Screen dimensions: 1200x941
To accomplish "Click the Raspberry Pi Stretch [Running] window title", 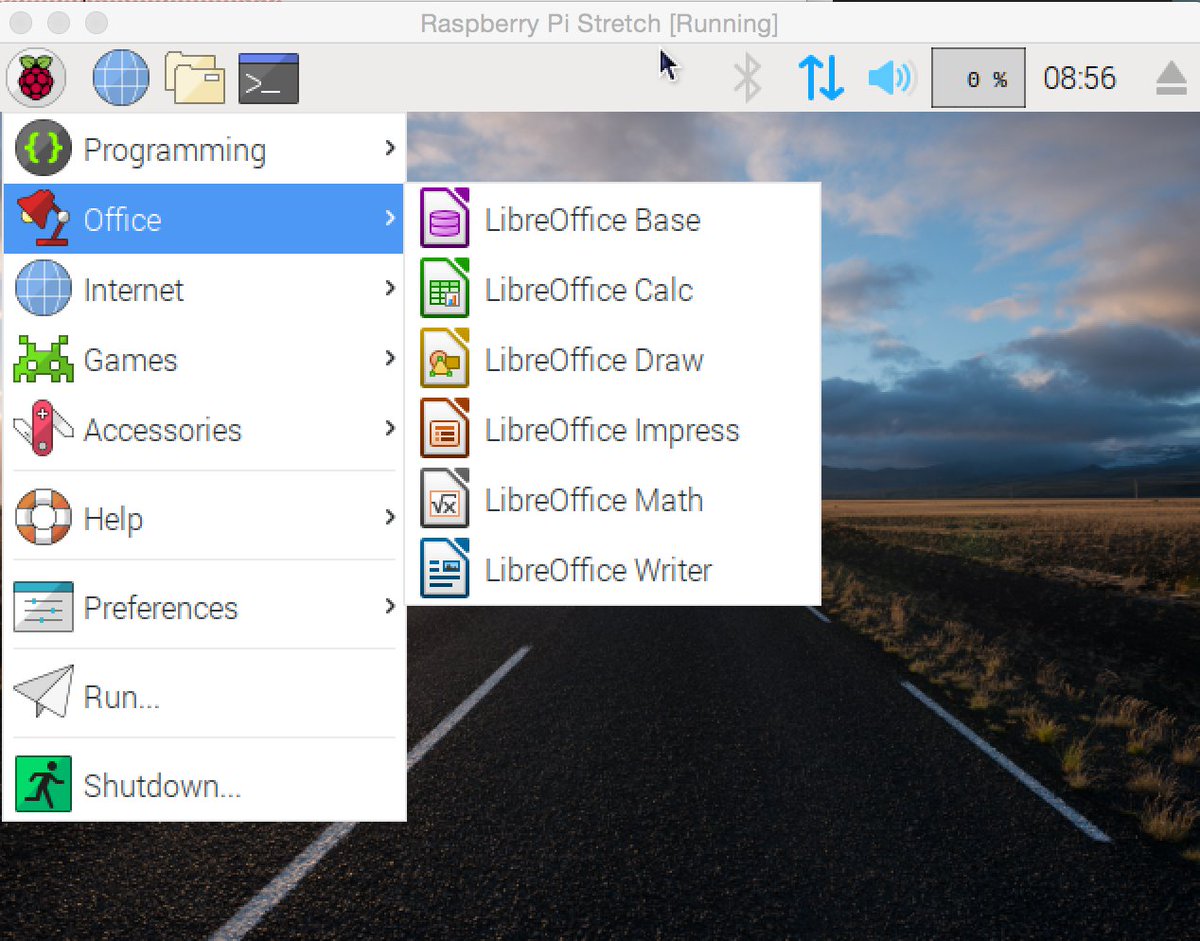I will (x=598, y=22).
